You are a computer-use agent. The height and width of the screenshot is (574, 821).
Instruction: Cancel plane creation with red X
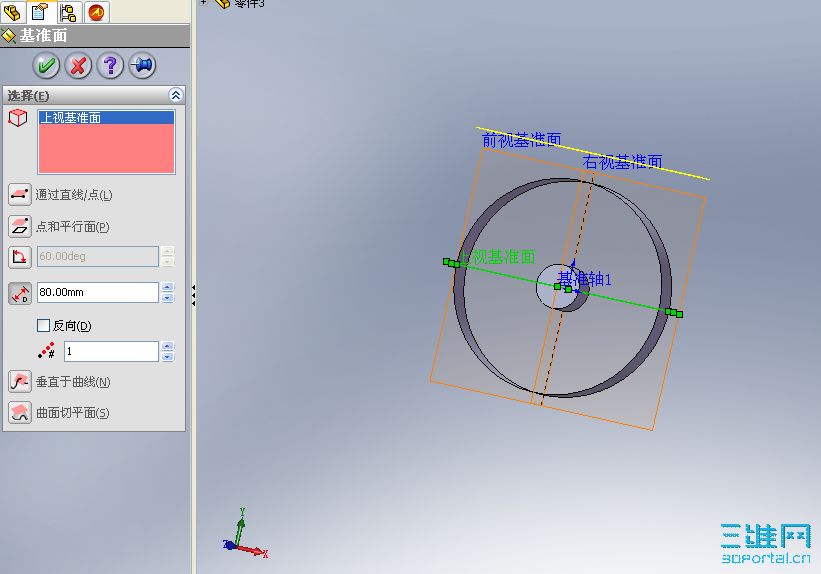[78, 65]
